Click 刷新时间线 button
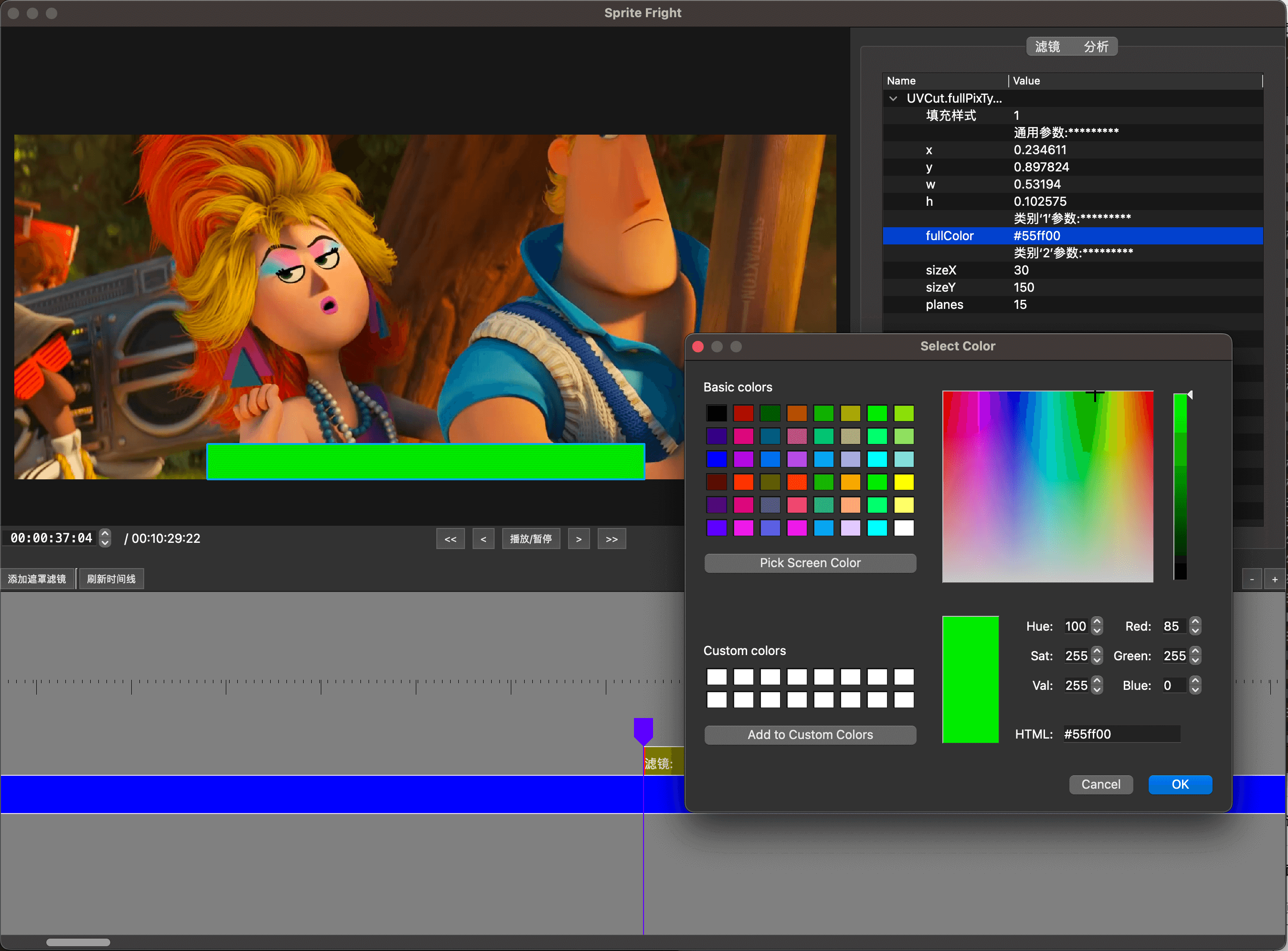This screenshot has width=1288, height=951. coord(111,579)
